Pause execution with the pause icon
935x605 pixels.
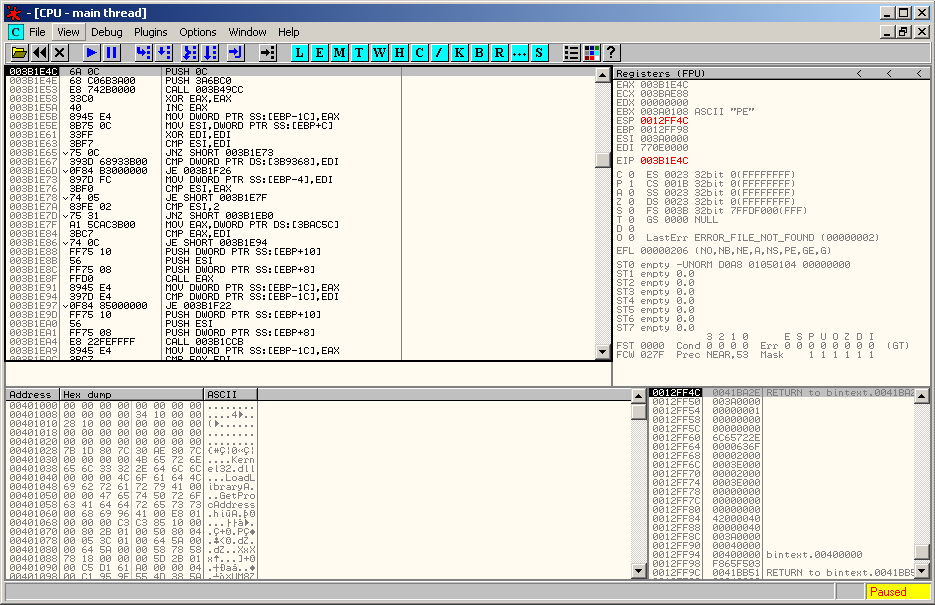(x=111, y=52)
